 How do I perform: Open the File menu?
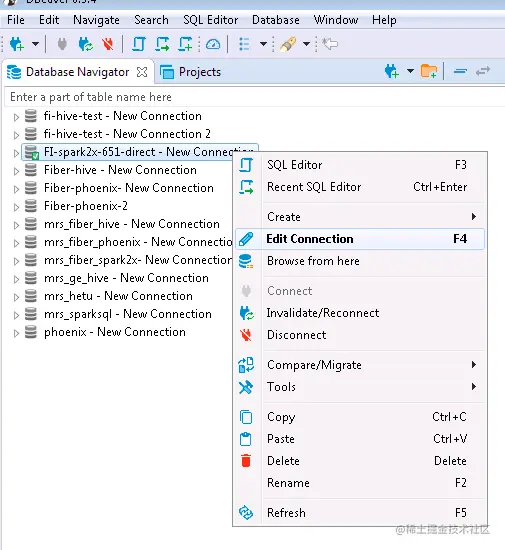[x=16, y=20]
